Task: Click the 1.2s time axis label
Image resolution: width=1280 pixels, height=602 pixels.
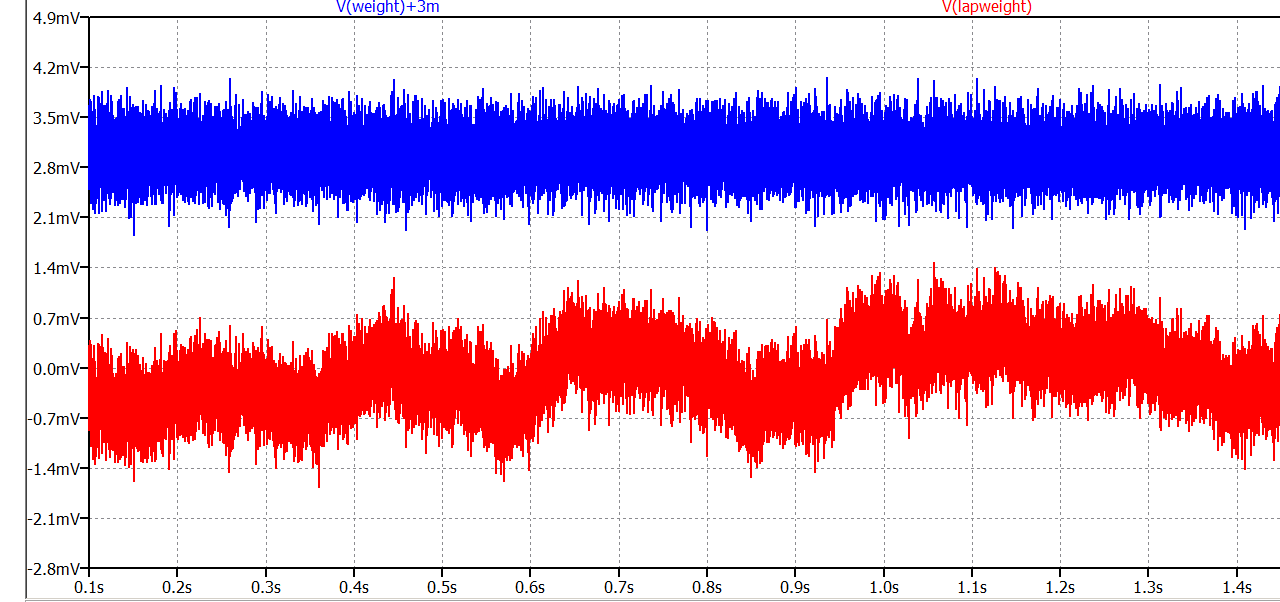Action: click(x=1060, y=586)
